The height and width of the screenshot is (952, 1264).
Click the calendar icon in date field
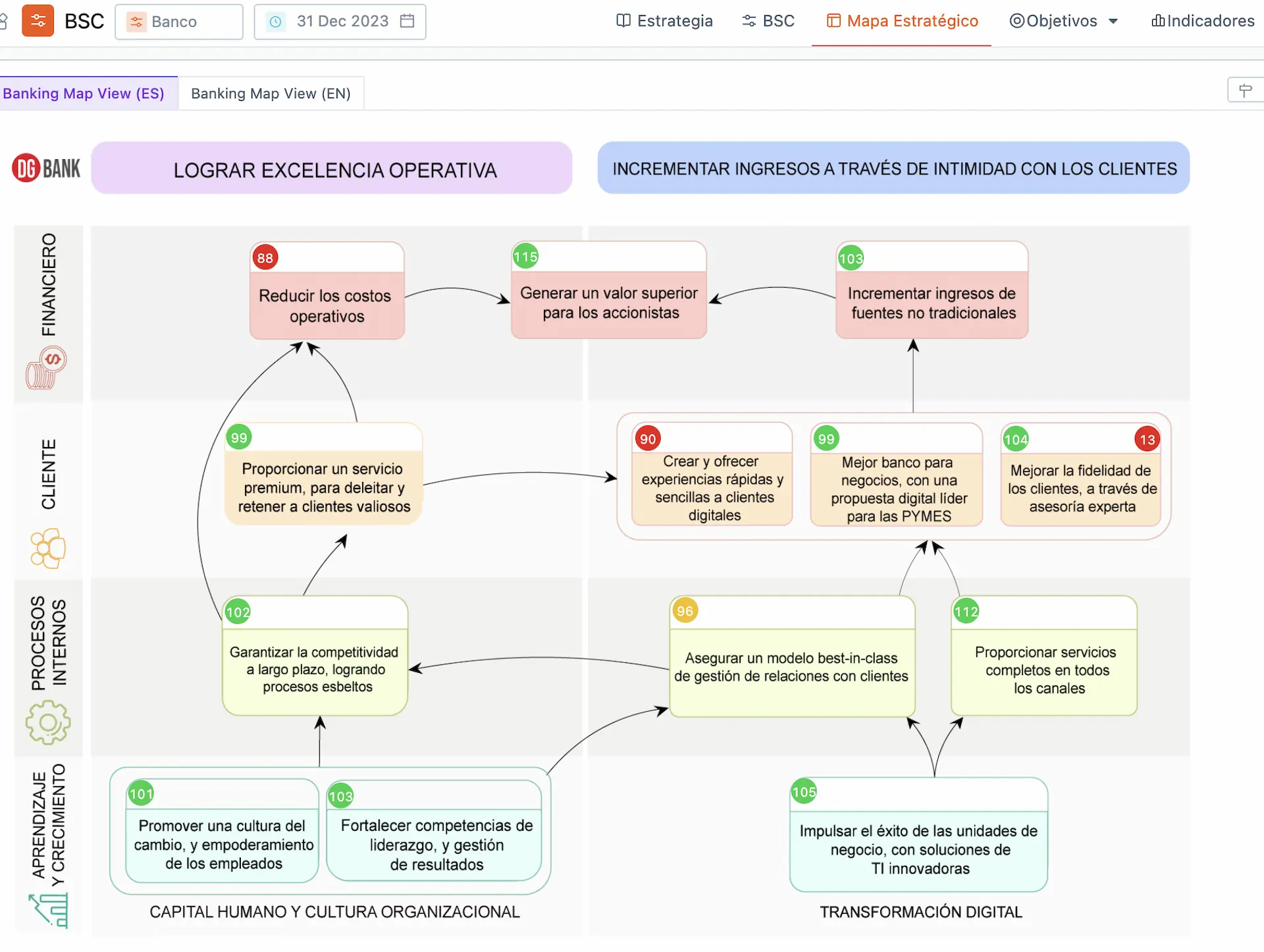tap(408, 21)
